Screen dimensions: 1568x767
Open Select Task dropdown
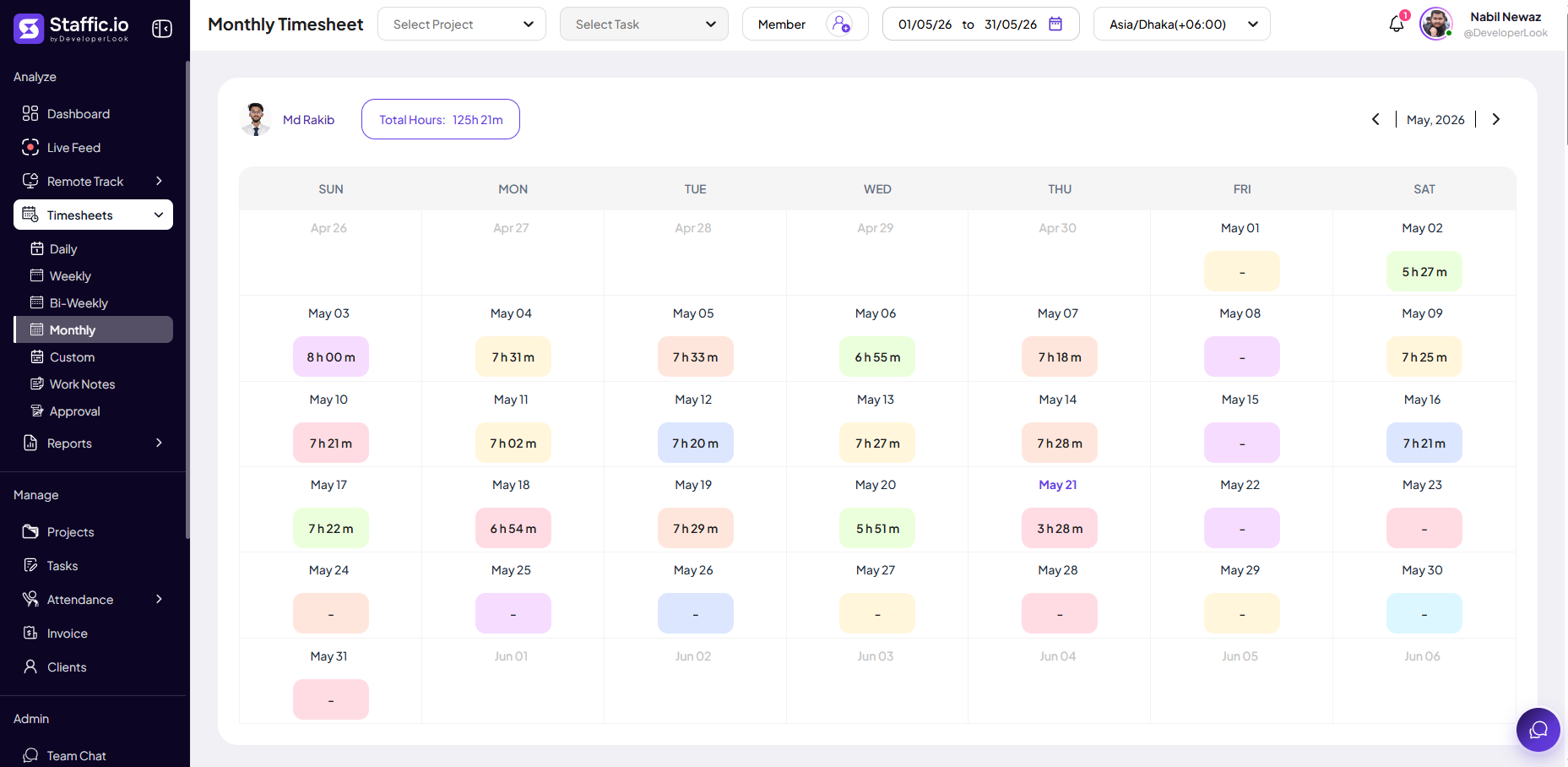[x=644, y=24]
